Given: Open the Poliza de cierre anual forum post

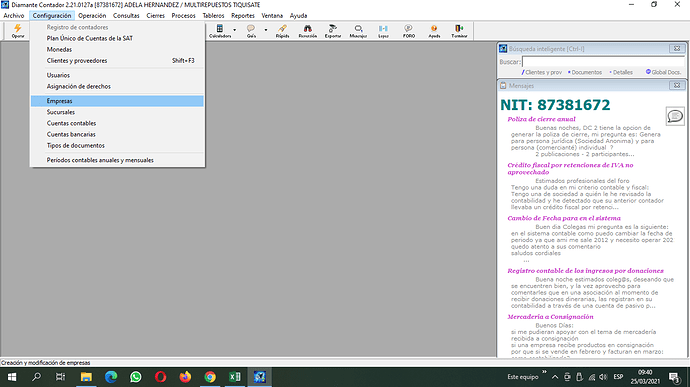Looking at the screenshot, I should tap(541, 119).
